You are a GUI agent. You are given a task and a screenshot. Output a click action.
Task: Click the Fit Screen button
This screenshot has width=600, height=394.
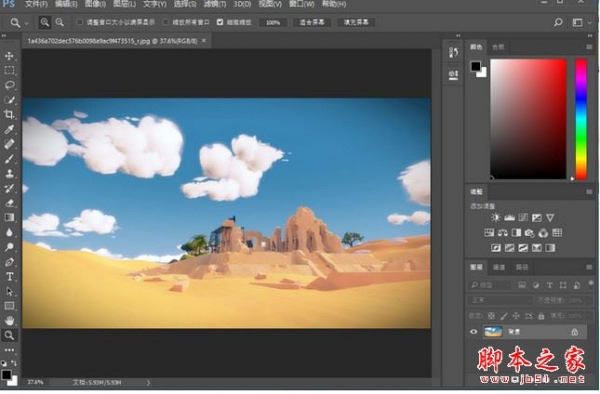click(x=312, y=23)
